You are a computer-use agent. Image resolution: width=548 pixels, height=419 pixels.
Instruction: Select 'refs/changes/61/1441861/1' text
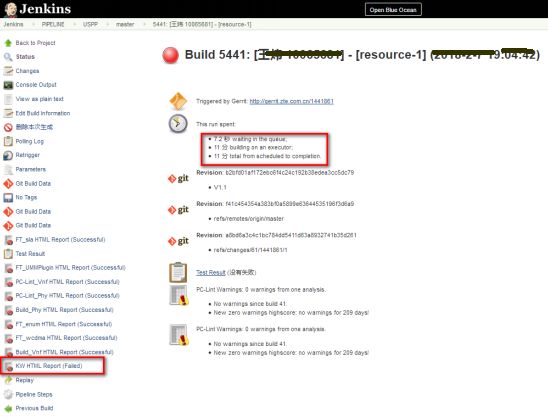tap(251, 250)
